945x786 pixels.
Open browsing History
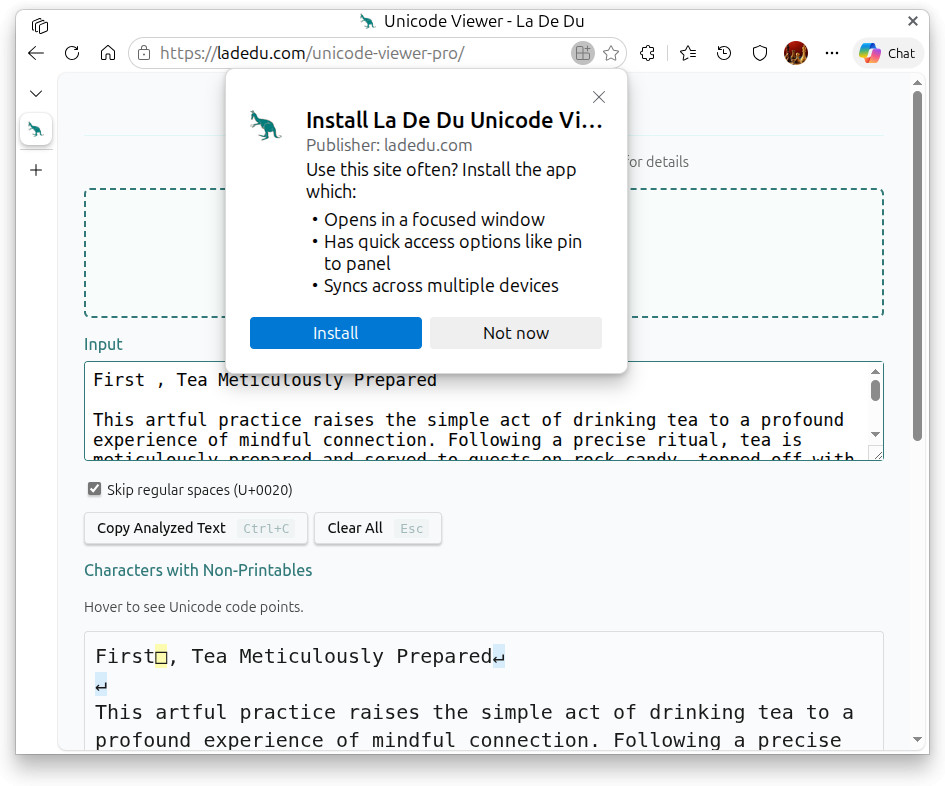(x=724, y=53)
